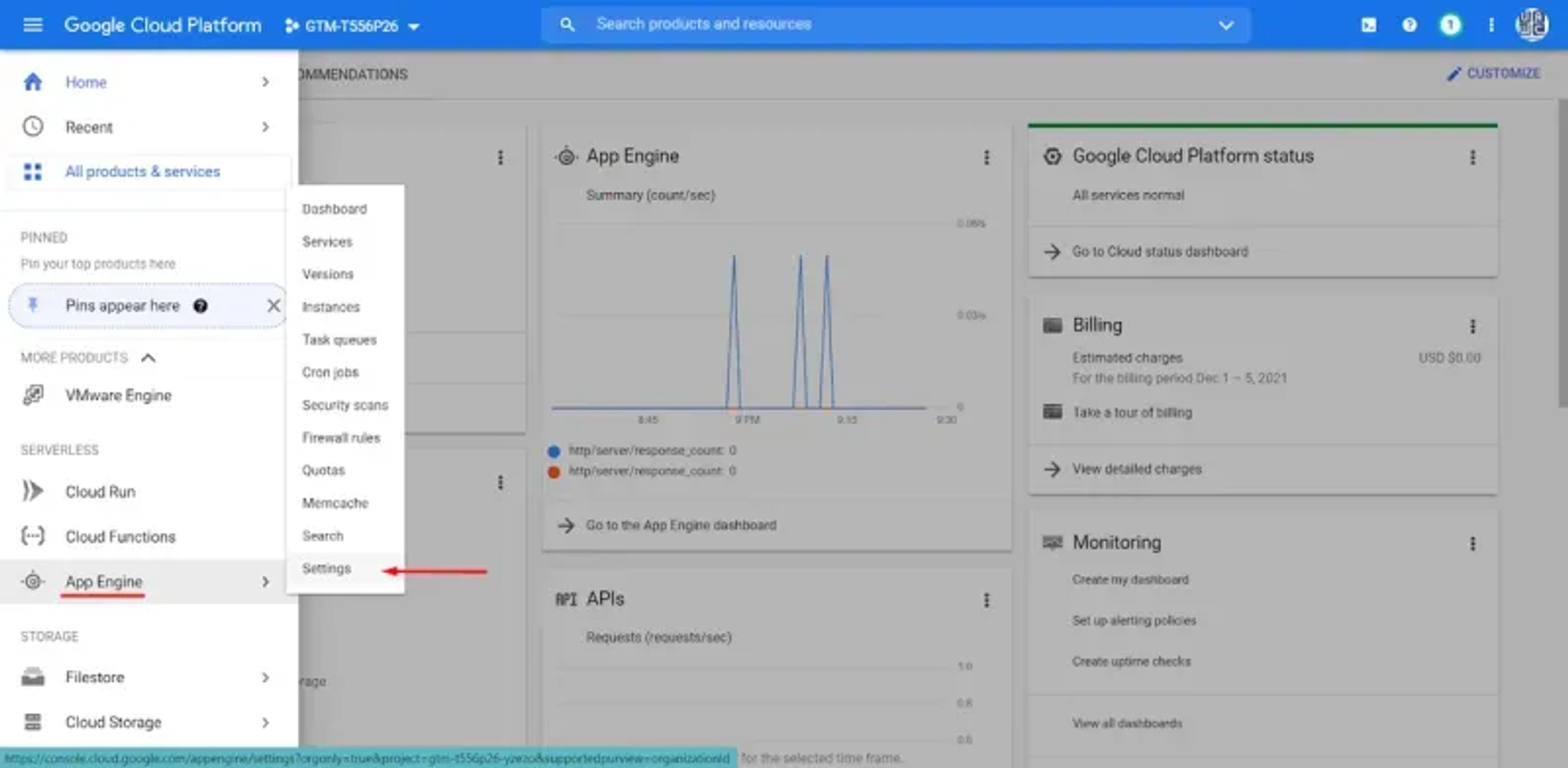Open the help question mark icon
This screenshot has width=1568, height=768.
tap(1409, 25)
